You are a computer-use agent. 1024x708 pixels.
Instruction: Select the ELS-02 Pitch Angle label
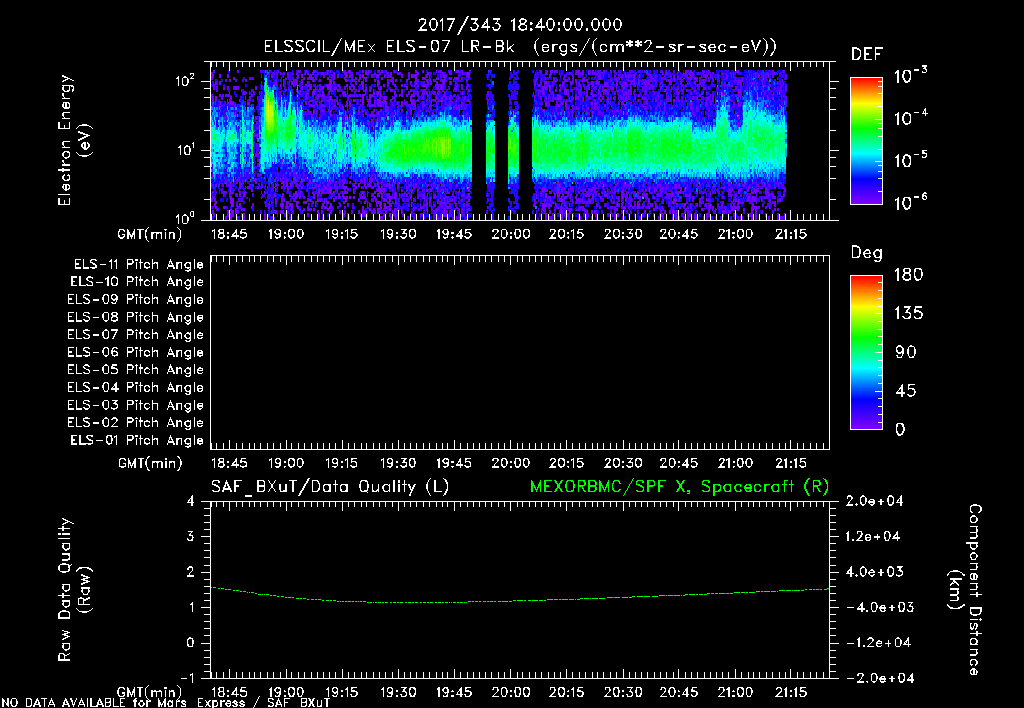tap(135, 423)
